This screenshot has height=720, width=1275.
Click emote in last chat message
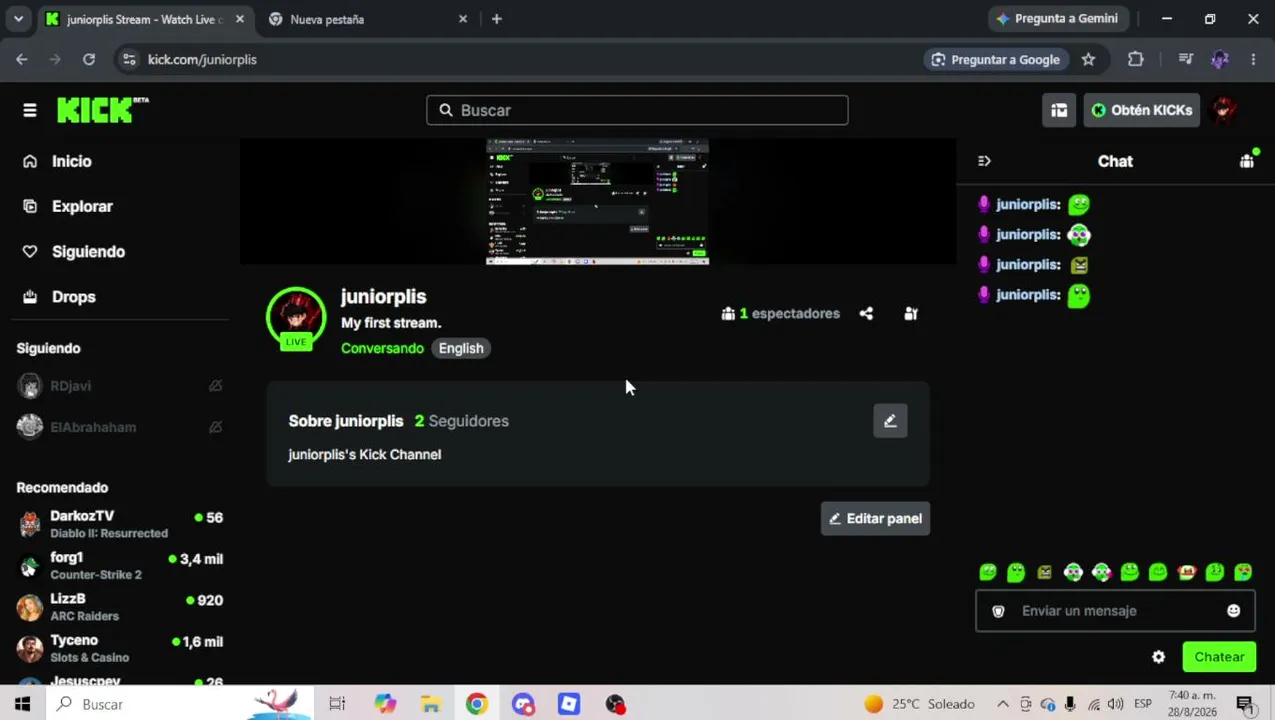pyautogui.click(x=1078, y=295)
